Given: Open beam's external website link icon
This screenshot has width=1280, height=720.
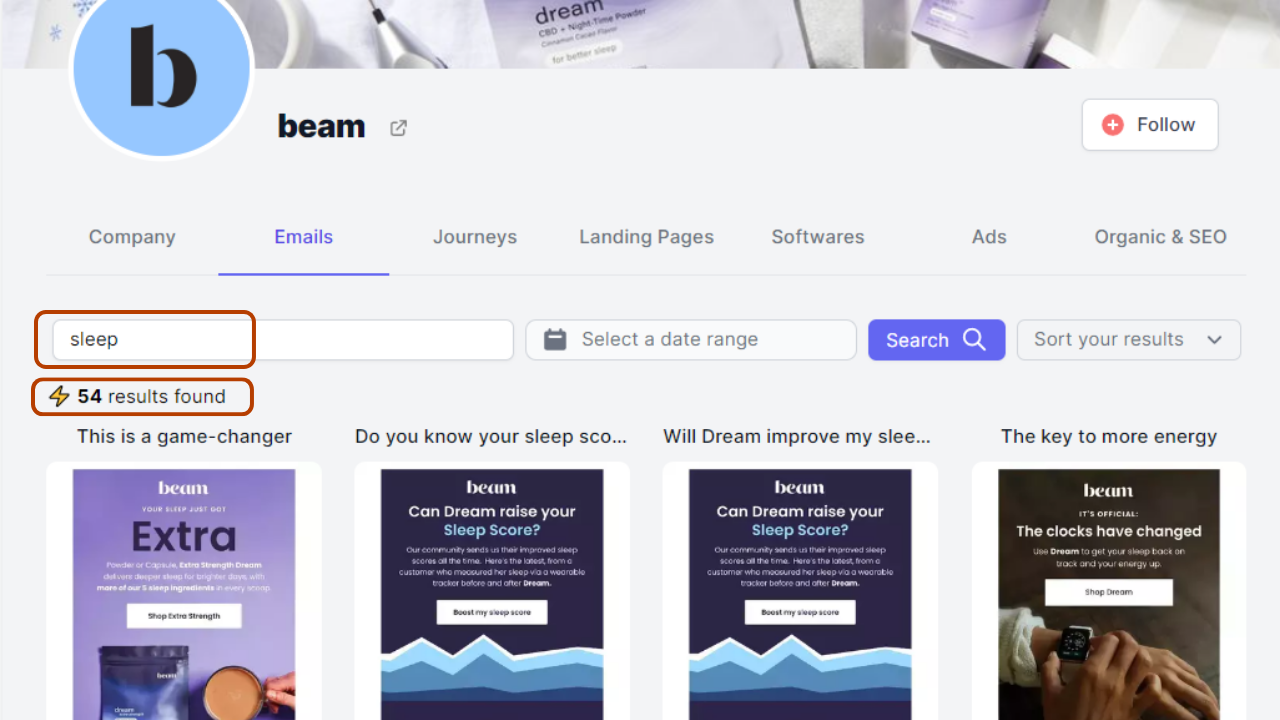Looking at the screenshot, I should click(398, 127).
